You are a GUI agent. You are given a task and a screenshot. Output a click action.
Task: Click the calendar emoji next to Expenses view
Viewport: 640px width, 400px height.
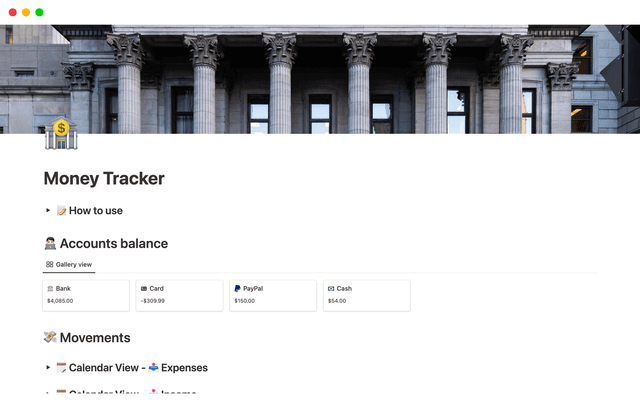61,368
